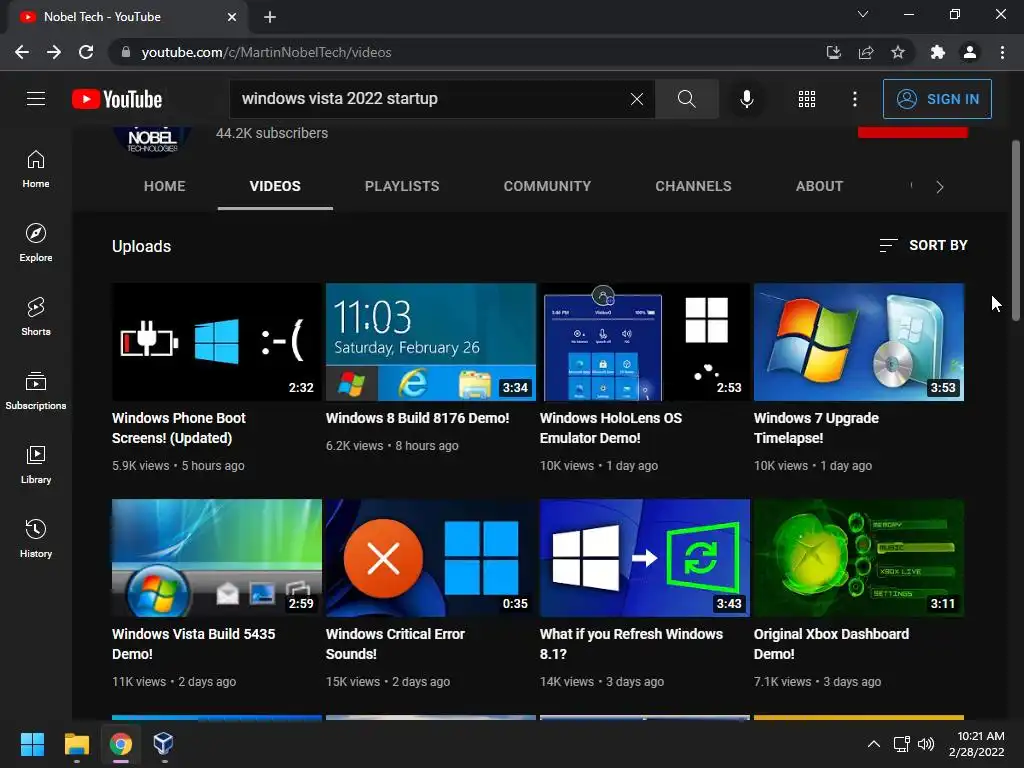
Task: Open Original Xbox Dashboard Demo title
Action: point(831,644)
